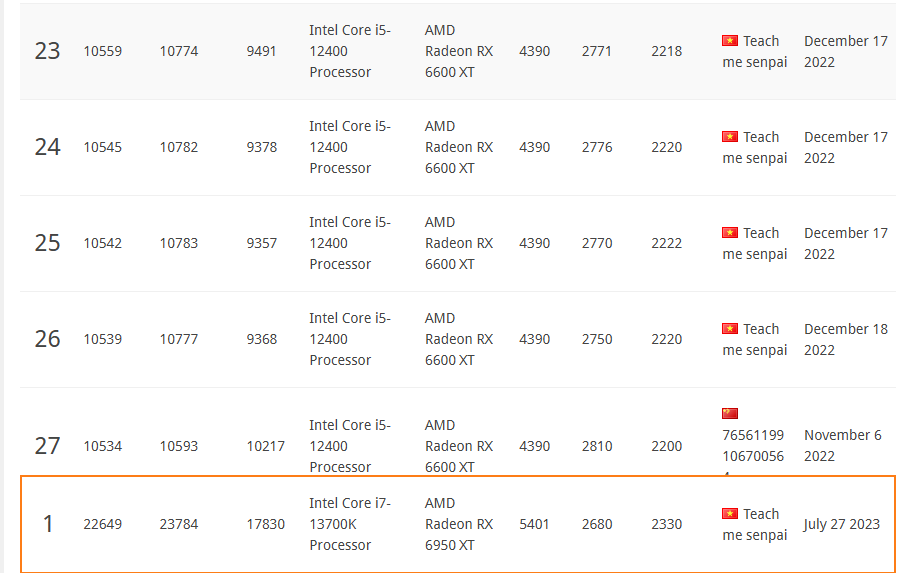The width and height of the screenshot is (910, 573).
Task: Click the December 18 2022 date cell
Action: point(845,339)
